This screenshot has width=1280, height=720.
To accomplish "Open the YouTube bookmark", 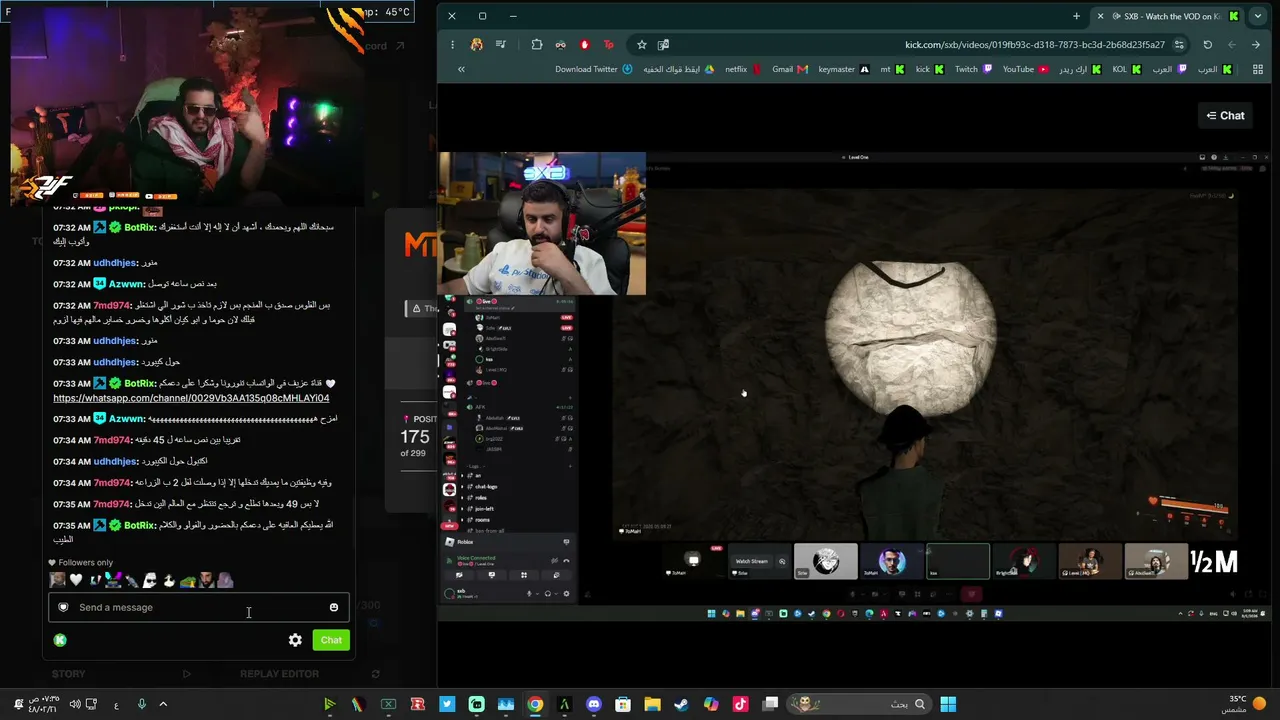I will [x=1025, y=70].
